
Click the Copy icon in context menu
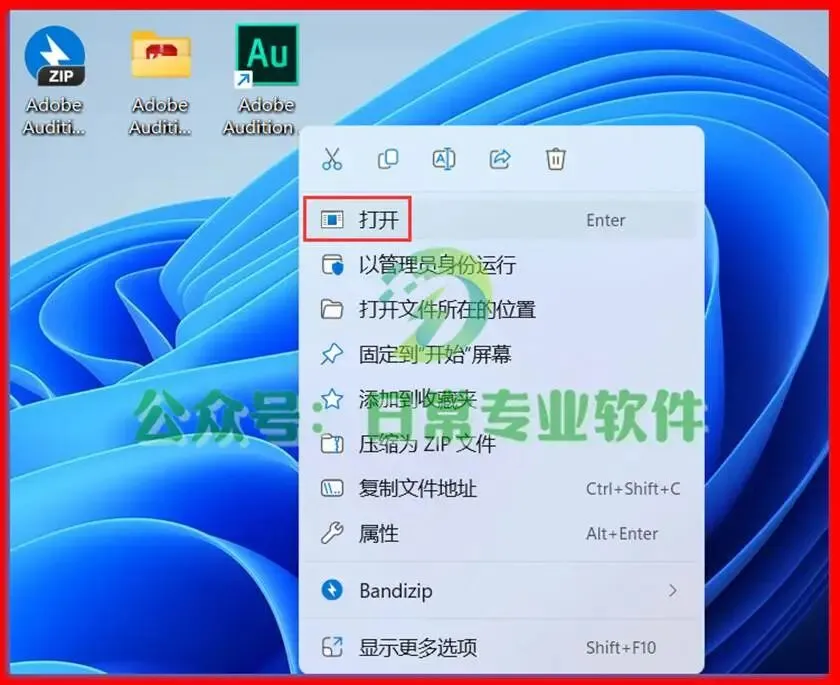coord(388,159)
